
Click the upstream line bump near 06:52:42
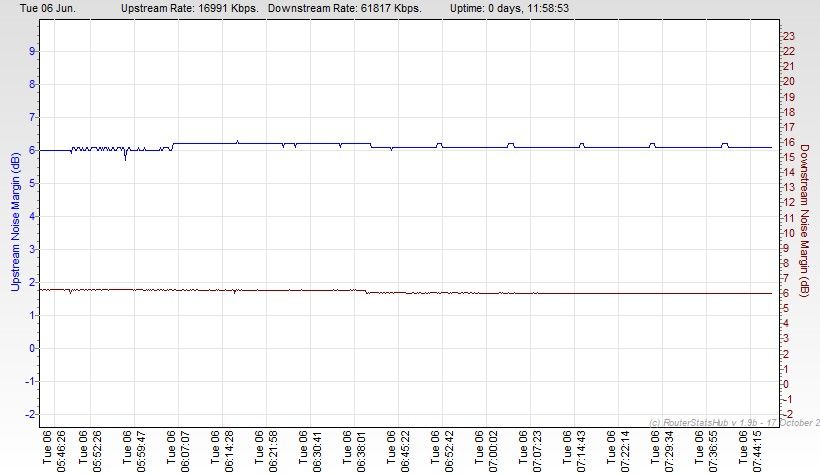pyautogui.click(x=439, y=145)
